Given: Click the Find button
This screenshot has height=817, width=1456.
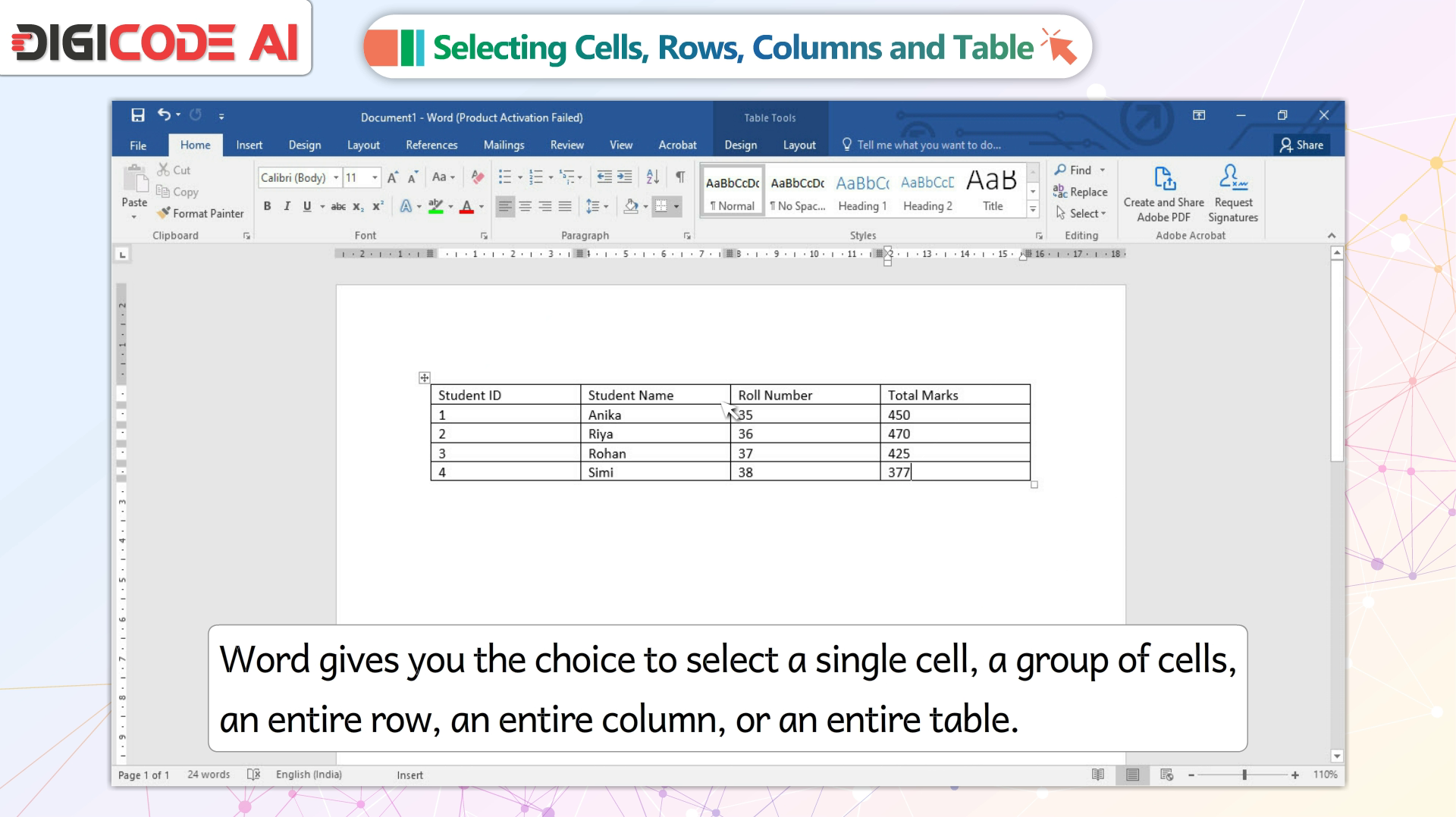Looking at the screenshot, I should [1073, 171].
